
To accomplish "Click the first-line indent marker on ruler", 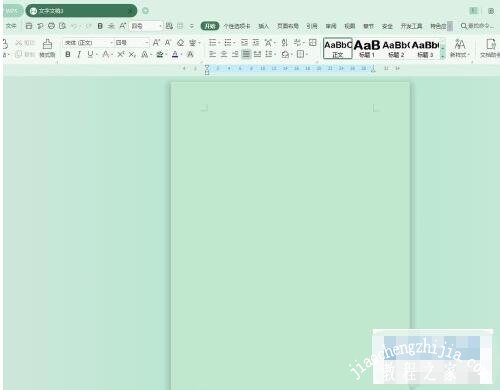I will tap(207, 67).
